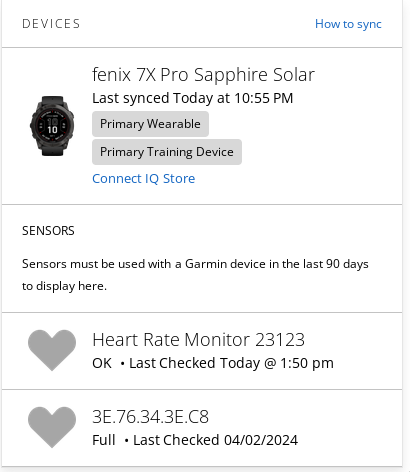Open the Connect IQ Store link
410x472 pixels.
coord(143,179)
